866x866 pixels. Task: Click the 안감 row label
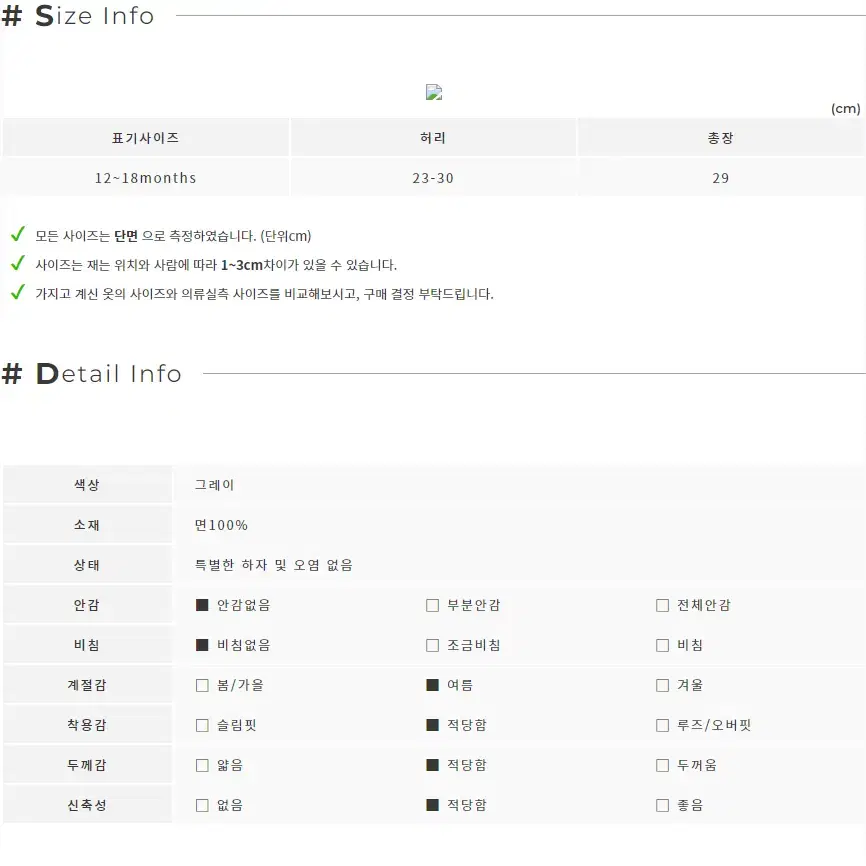[87, 605]
